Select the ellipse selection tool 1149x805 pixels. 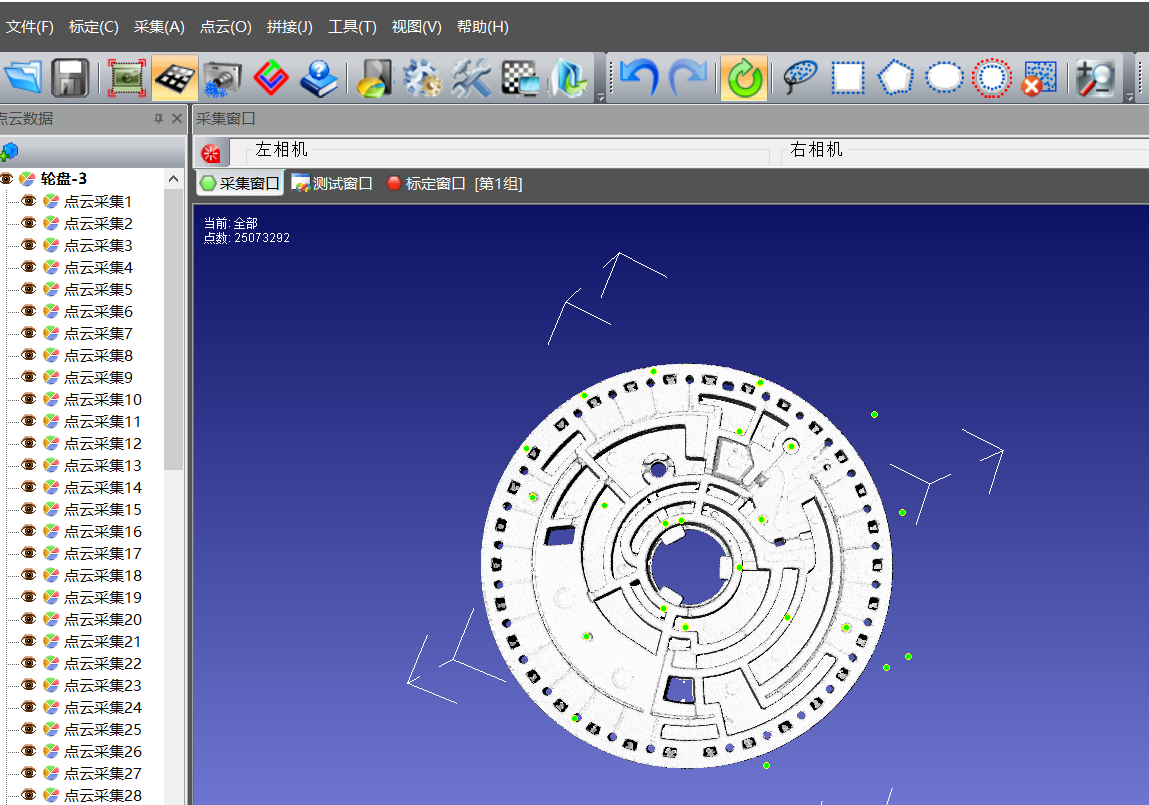click(943, 78)
